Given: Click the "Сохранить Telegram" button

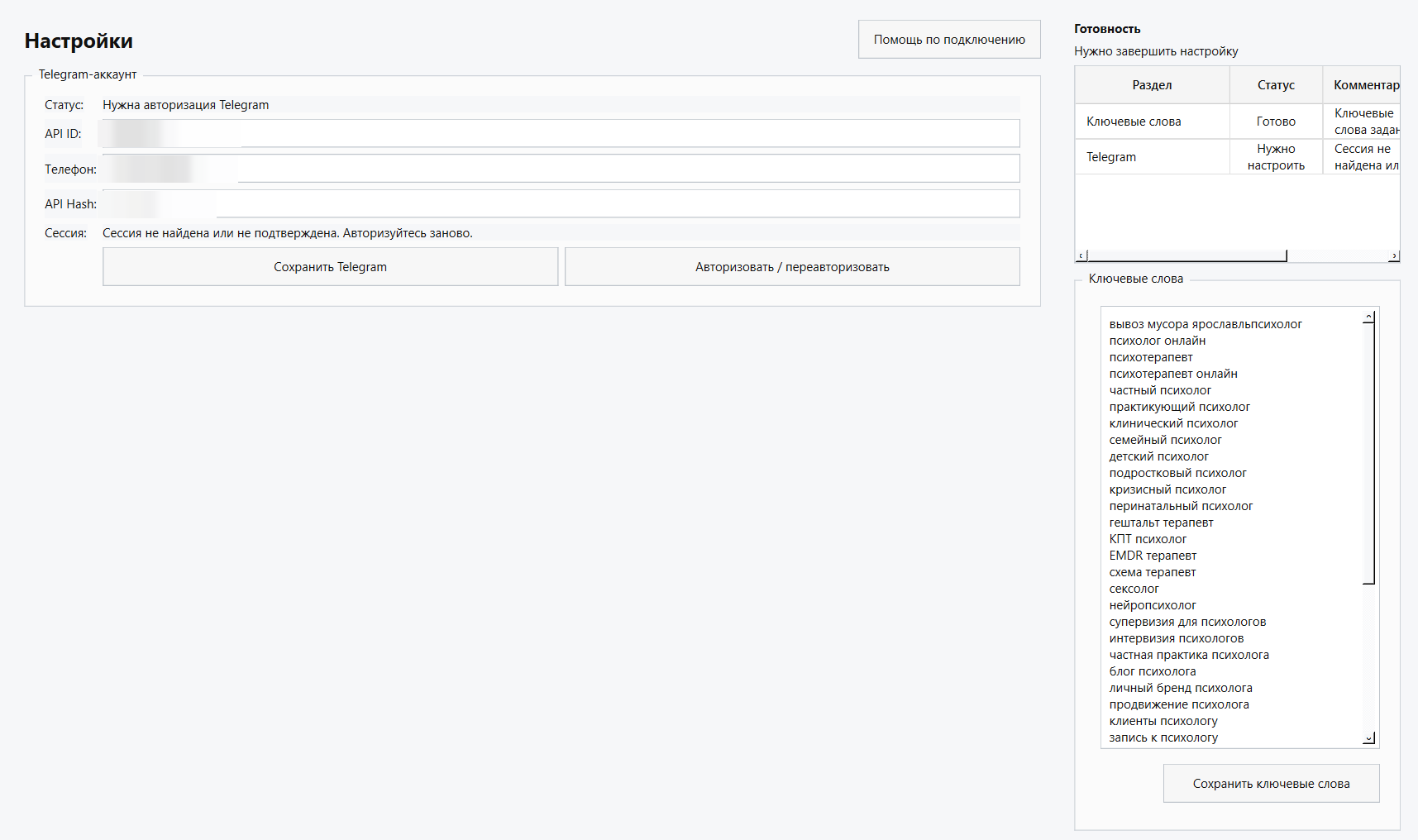Looking at the screenshot, I should pyautogui.click(x=330, y=267).
